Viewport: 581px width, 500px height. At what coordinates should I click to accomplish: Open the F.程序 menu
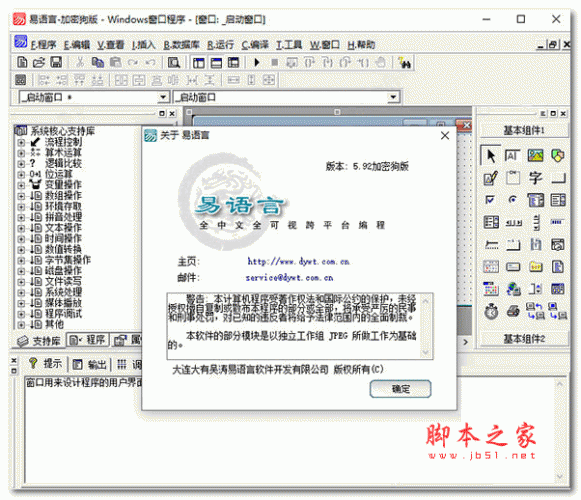43,45
